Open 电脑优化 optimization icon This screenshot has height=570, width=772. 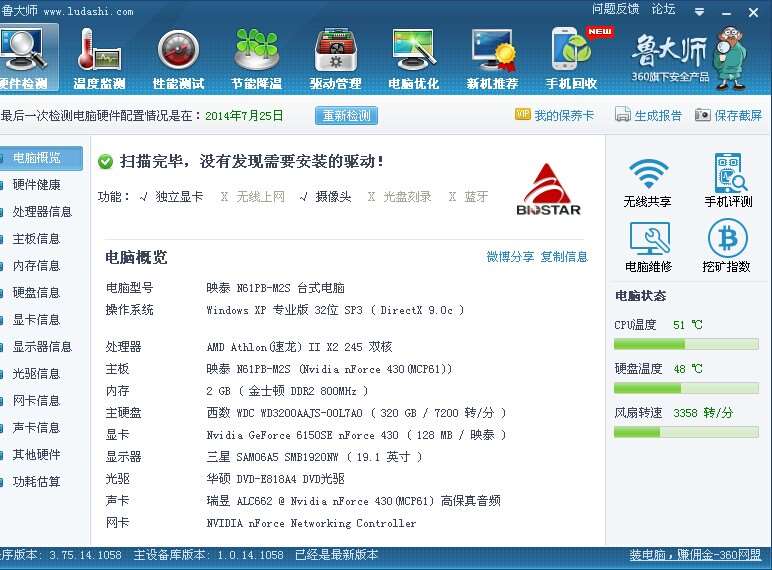pos(414,59)
